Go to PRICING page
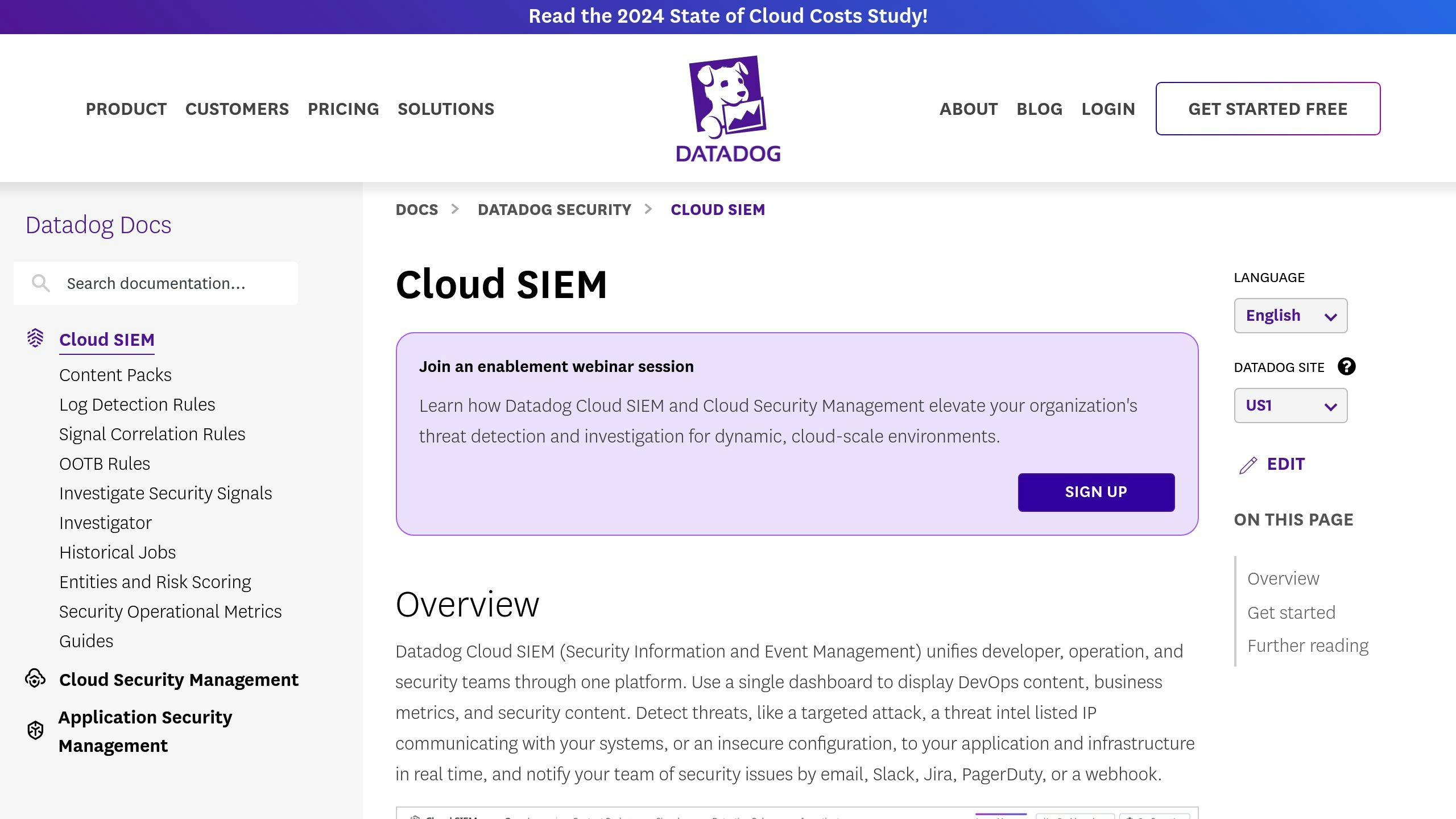The height and width of the screenshot is (819, 1456). [x=344, y=109]
